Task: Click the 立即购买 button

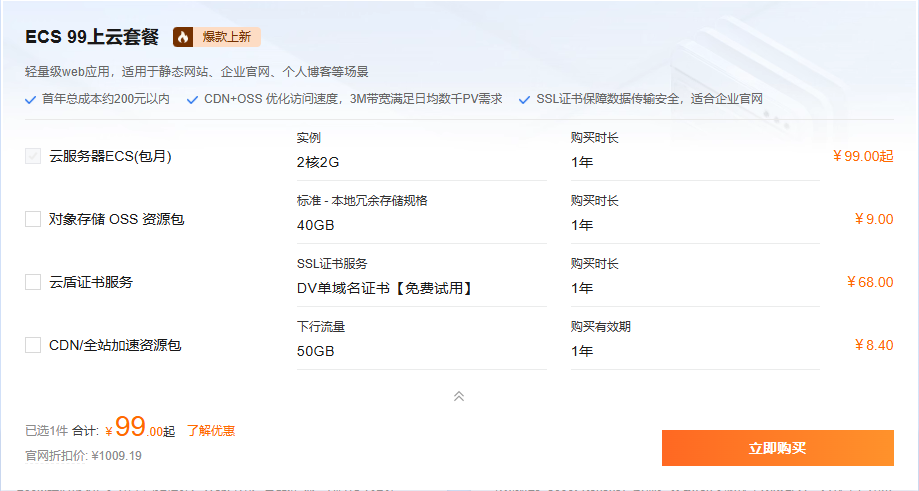Action: coord(777,448)
